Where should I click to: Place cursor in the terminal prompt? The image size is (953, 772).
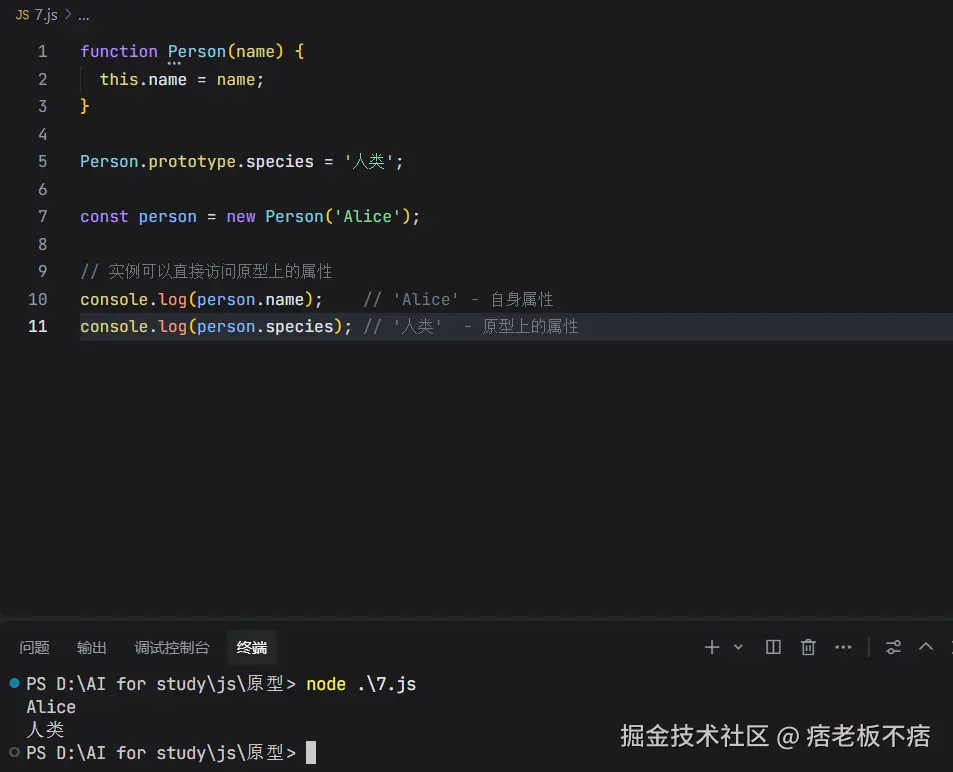[x=310, y=752]
